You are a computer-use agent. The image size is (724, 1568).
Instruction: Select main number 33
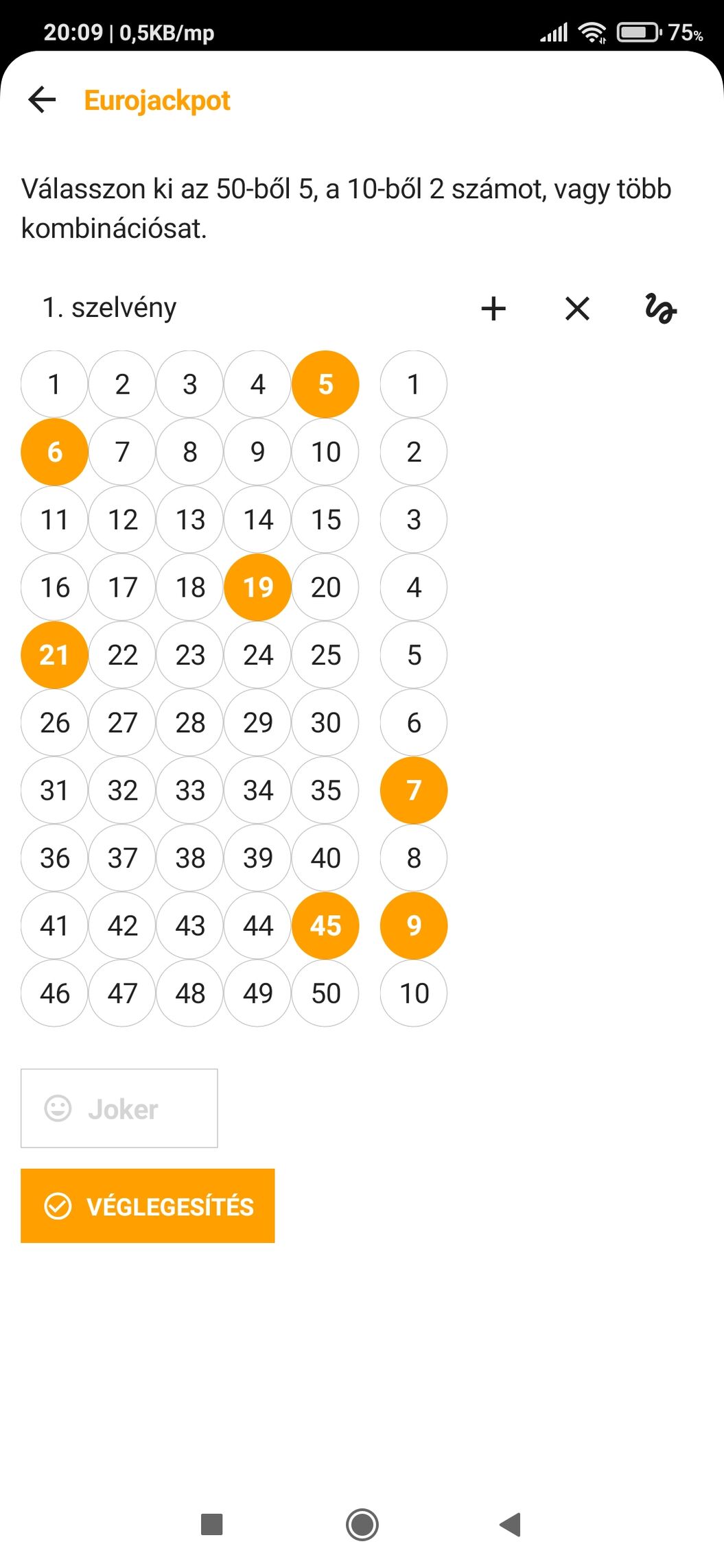click(x=190, y=790)
